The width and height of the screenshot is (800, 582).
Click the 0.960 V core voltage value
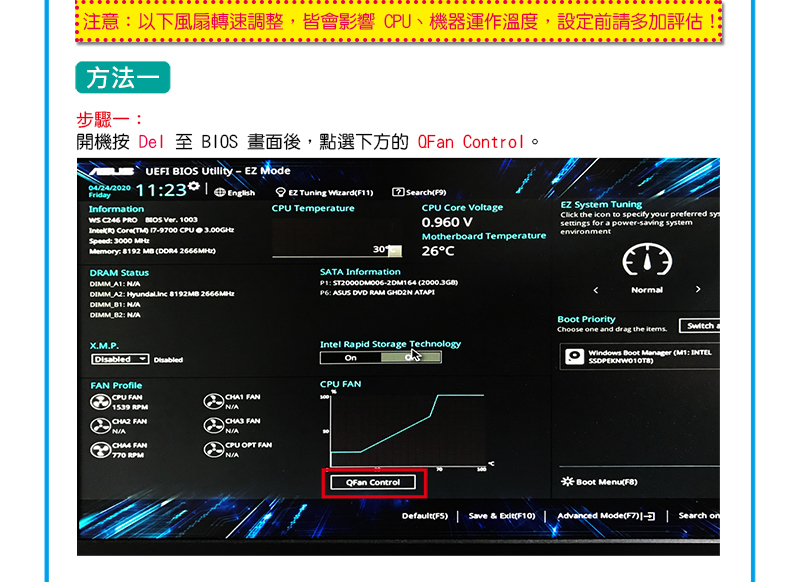pos(447,222)
